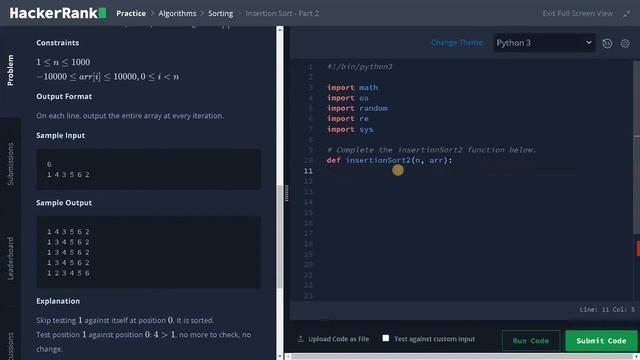Click the Sample Input heading
The width and height of the screenshot is (640, 360).
tap(60, 135)
